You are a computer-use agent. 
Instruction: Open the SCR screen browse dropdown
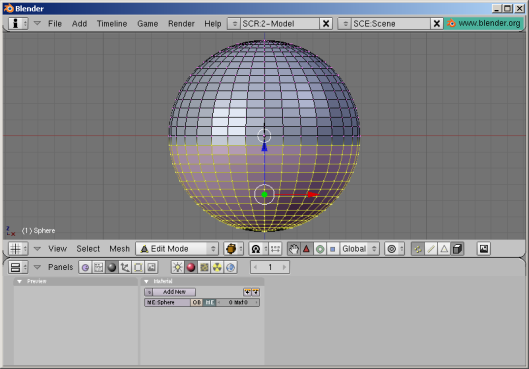point(234,24)
